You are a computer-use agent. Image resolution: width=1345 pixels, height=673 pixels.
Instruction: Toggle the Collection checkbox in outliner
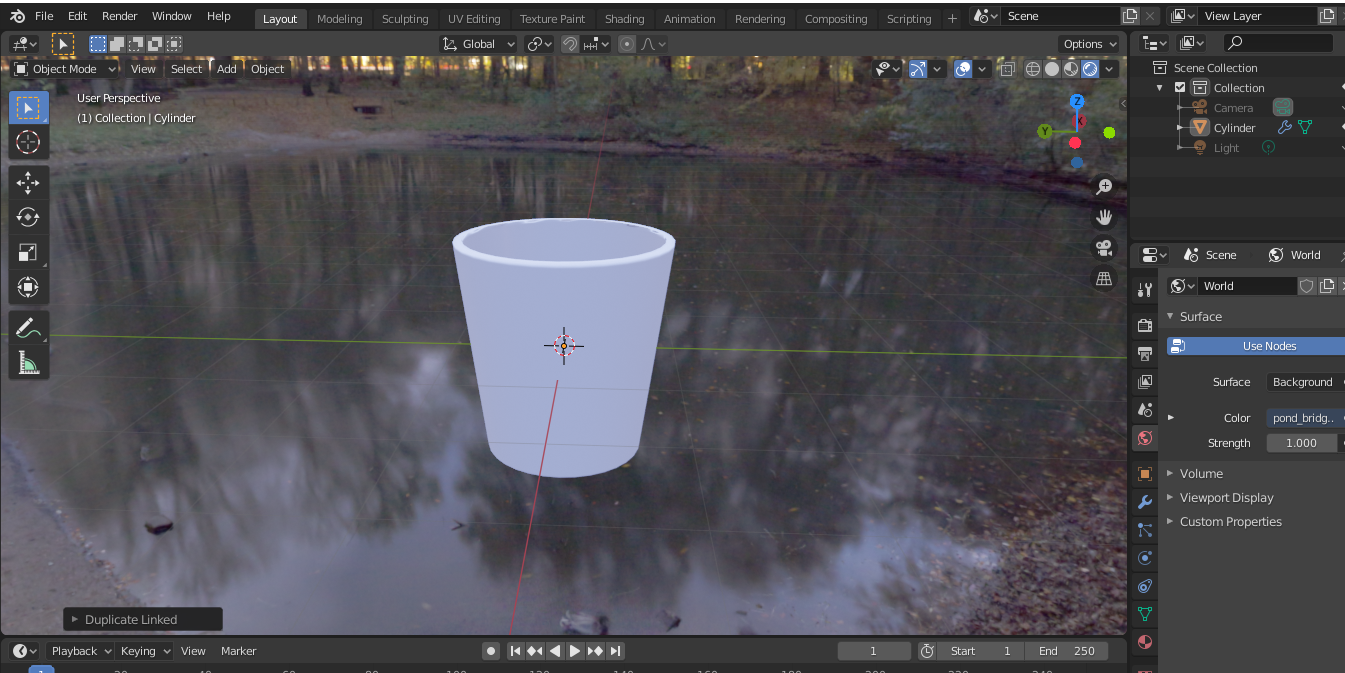(x=1180, y=88)
